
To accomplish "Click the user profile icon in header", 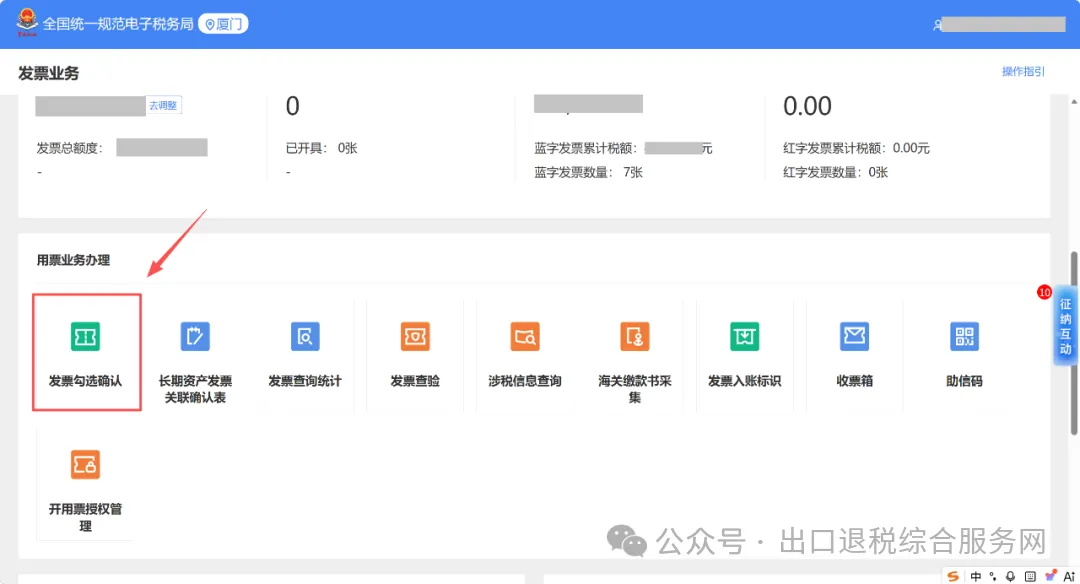I will click(937, 25).
